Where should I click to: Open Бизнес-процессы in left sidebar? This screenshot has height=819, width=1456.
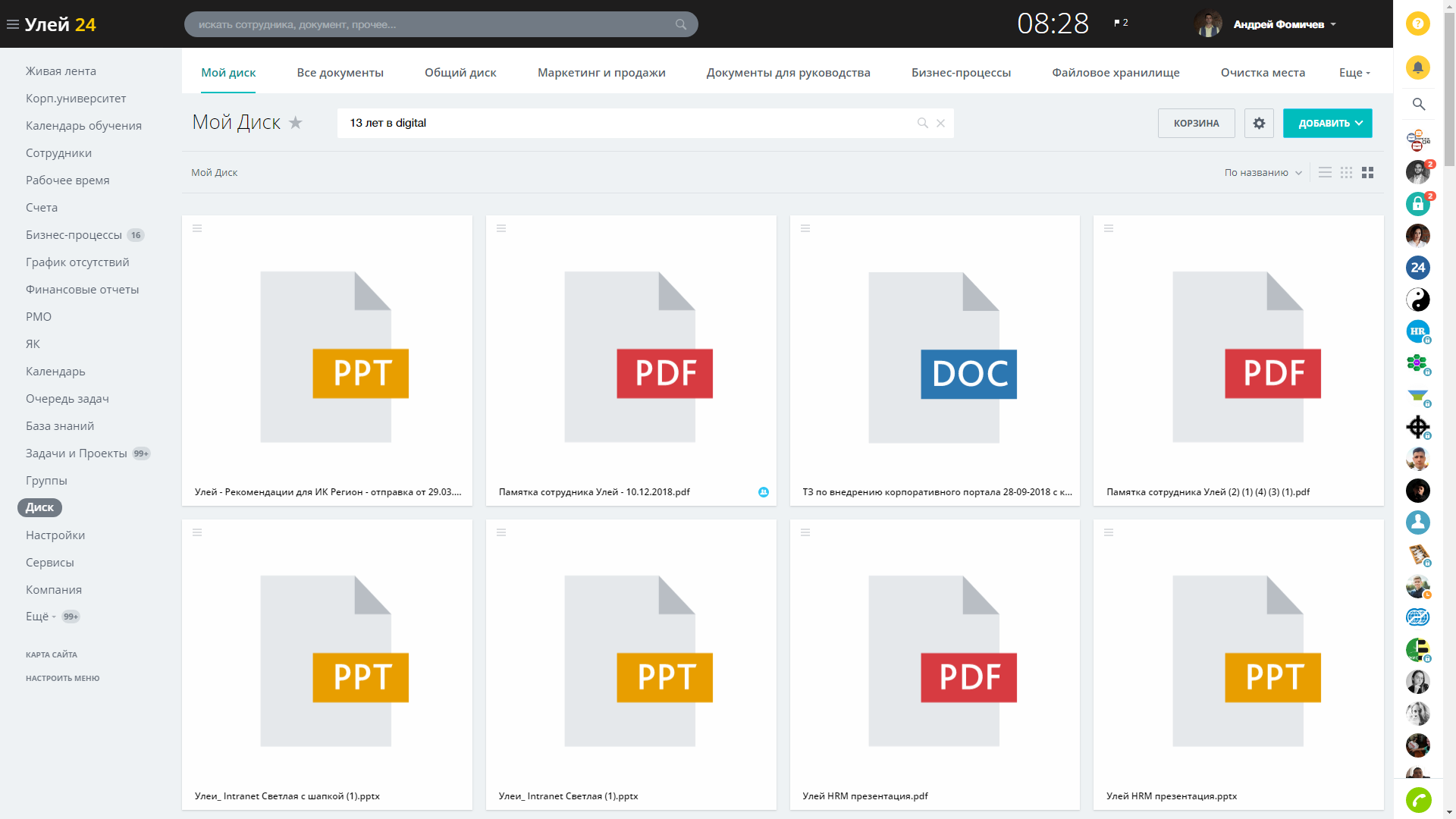pyautogui.click(x=74, y=235)
